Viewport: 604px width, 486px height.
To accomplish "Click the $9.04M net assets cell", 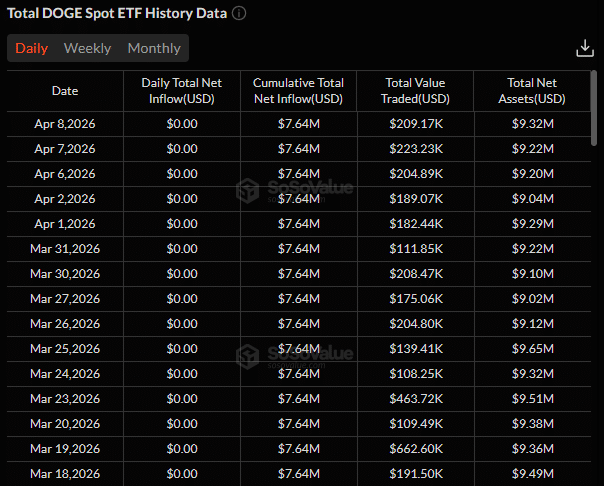I will [x=532, y=199].
